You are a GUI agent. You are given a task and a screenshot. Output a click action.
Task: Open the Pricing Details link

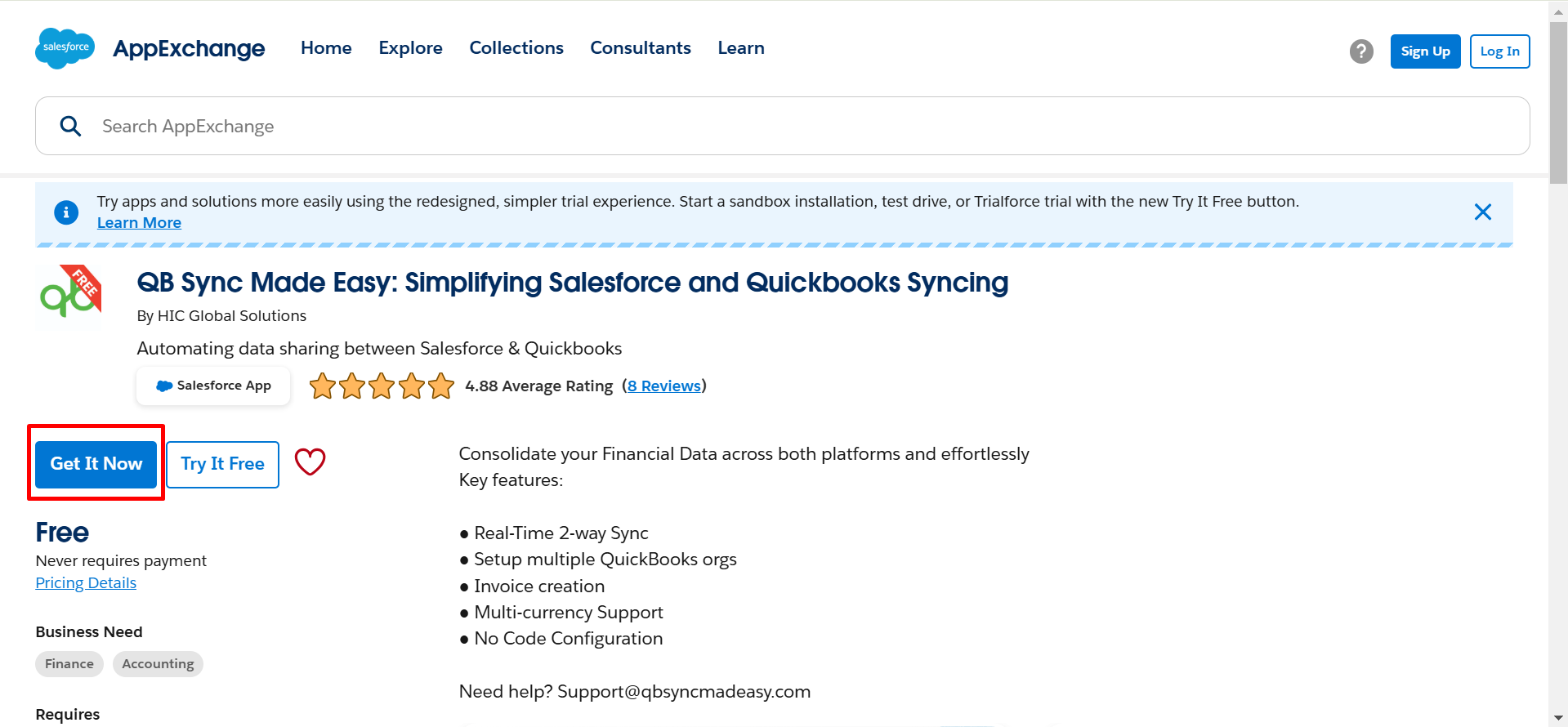click(86, 583)
